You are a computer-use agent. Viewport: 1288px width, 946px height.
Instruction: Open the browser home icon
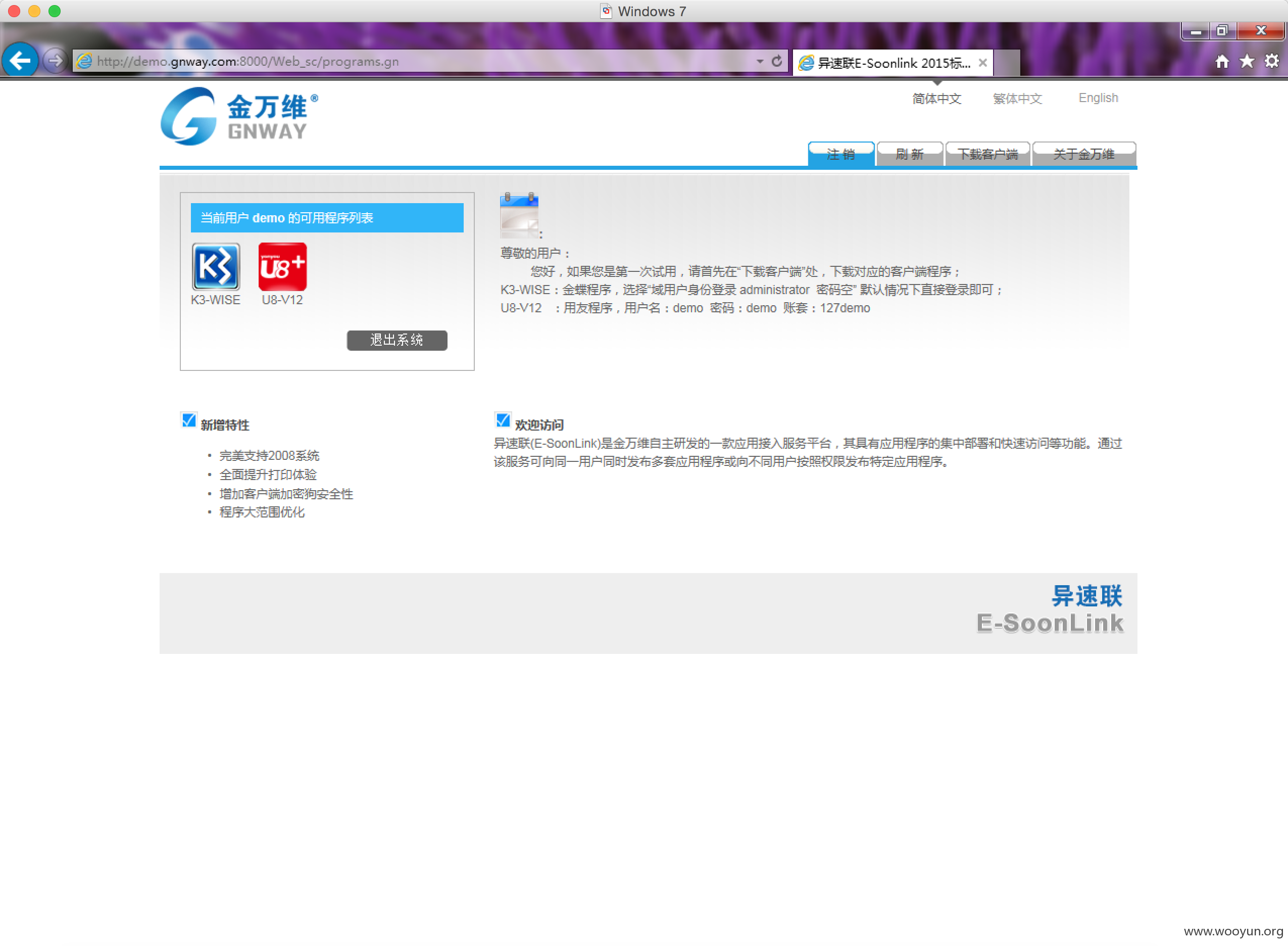point(1222,61)
